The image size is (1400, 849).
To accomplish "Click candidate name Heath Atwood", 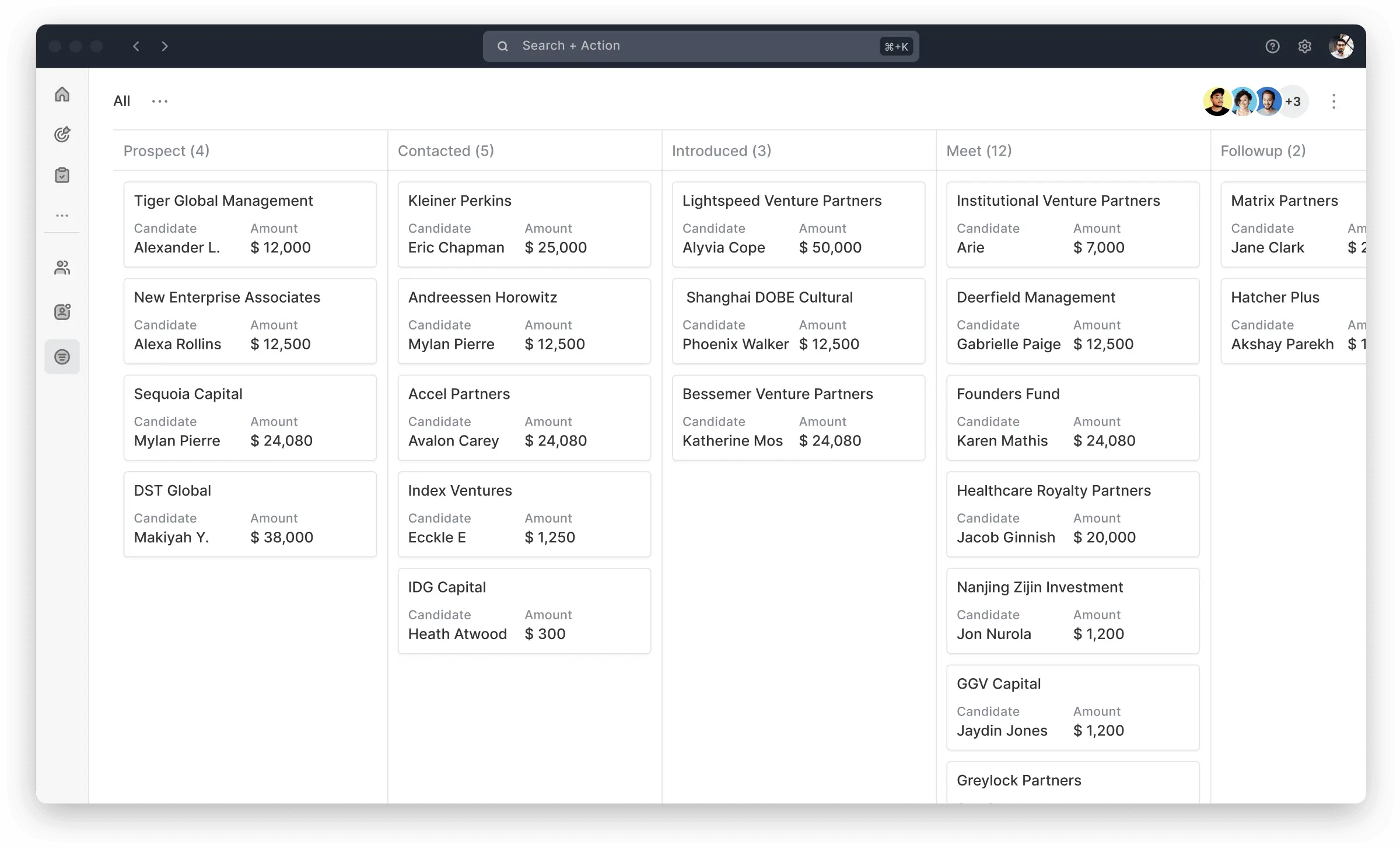I will coord(457,634).
